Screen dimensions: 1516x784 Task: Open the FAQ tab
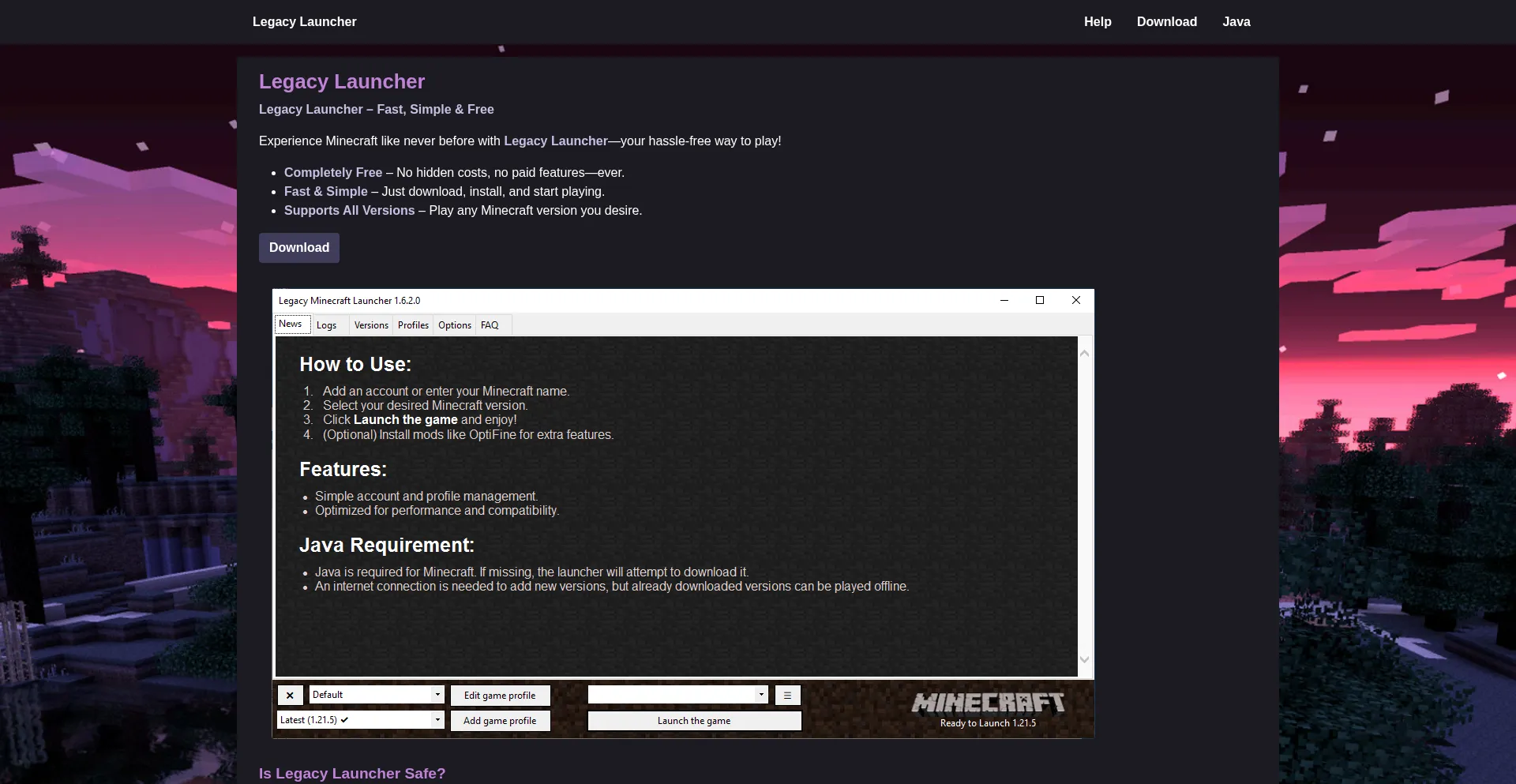[490, 324]
